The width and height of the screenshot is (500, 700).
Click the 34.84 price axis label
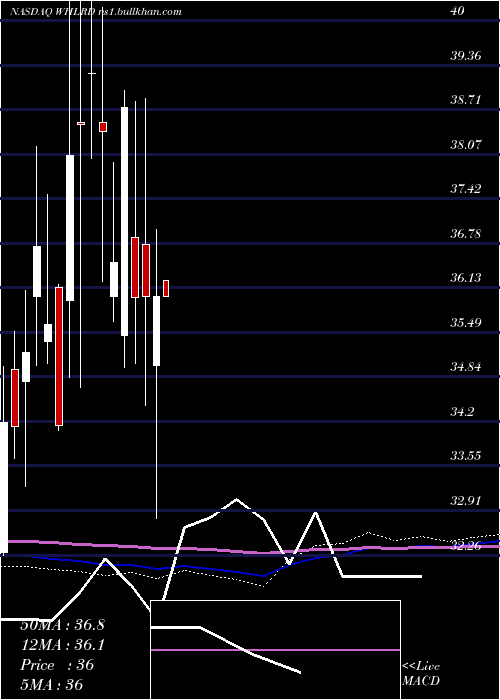click(466, 367)
